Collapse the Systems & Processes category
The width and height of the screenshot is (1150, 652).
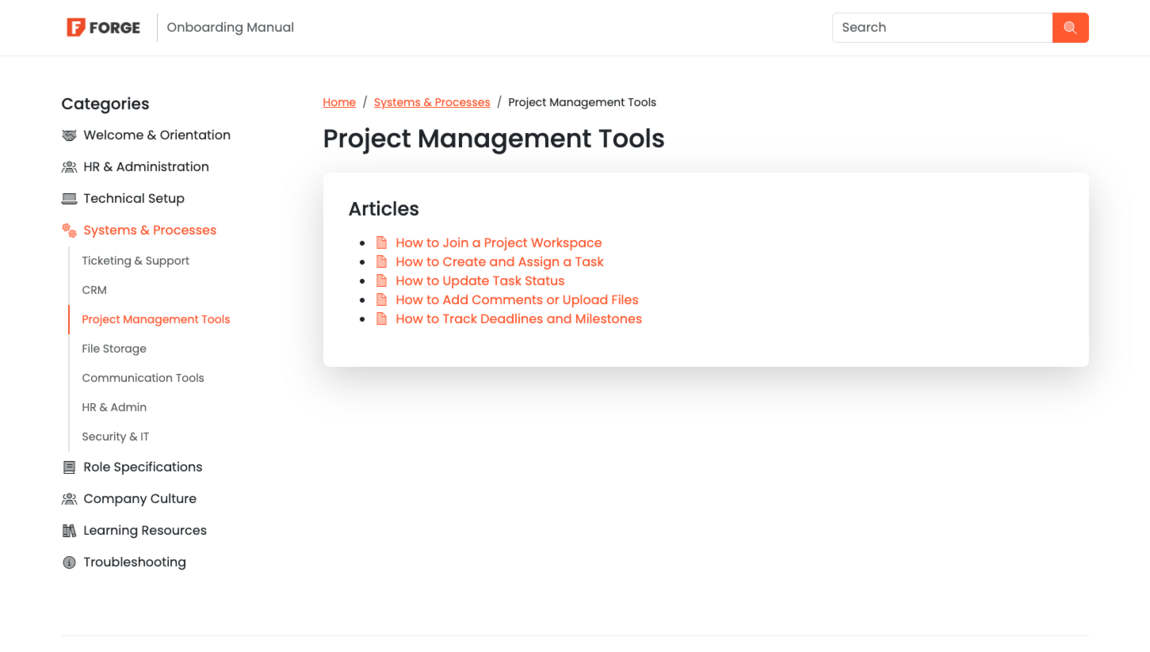[149, 230]
